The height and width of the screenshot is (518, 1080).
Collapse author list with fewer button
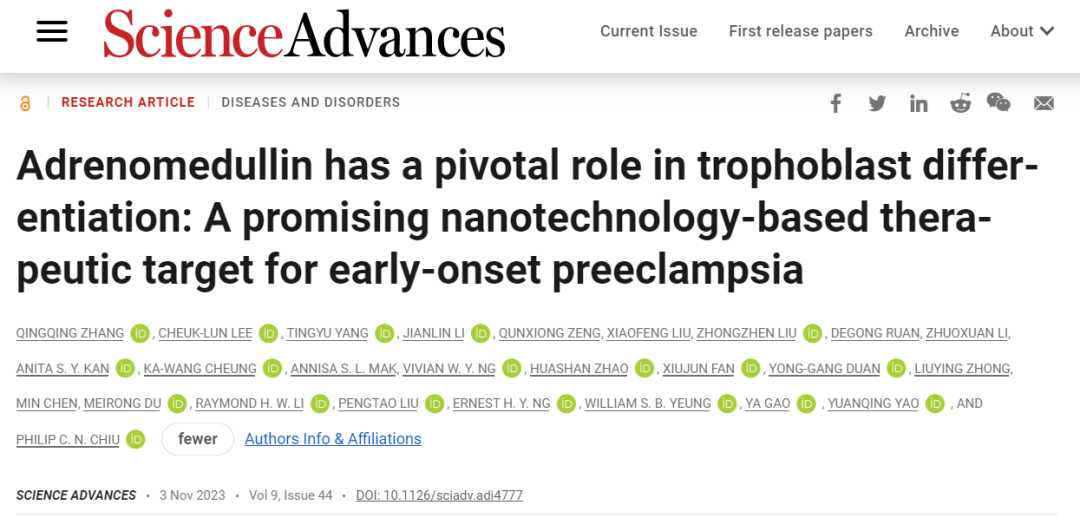click(x=198, y=439)
